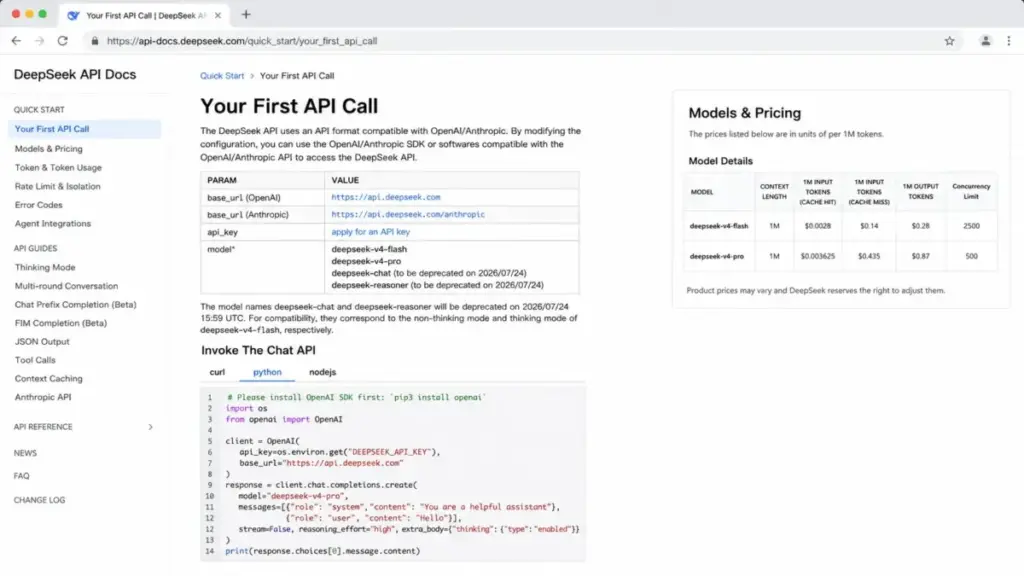Open Thinking Mode guide
Image resolution: width=1024 pixels, height=576 pixels.
click(x=45, y=267)
